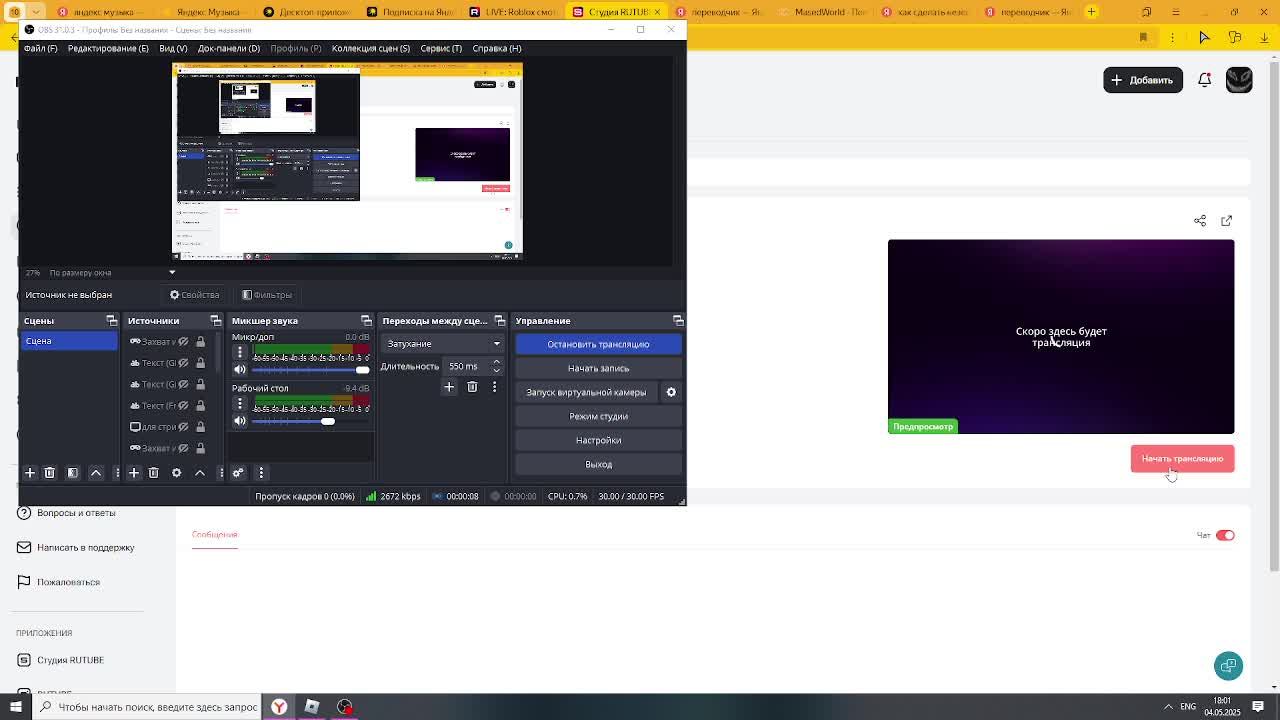Open source properties gear in Sources panel
Image resolution: width=1280 pixels, height=720 pixels.
point(176,473)
